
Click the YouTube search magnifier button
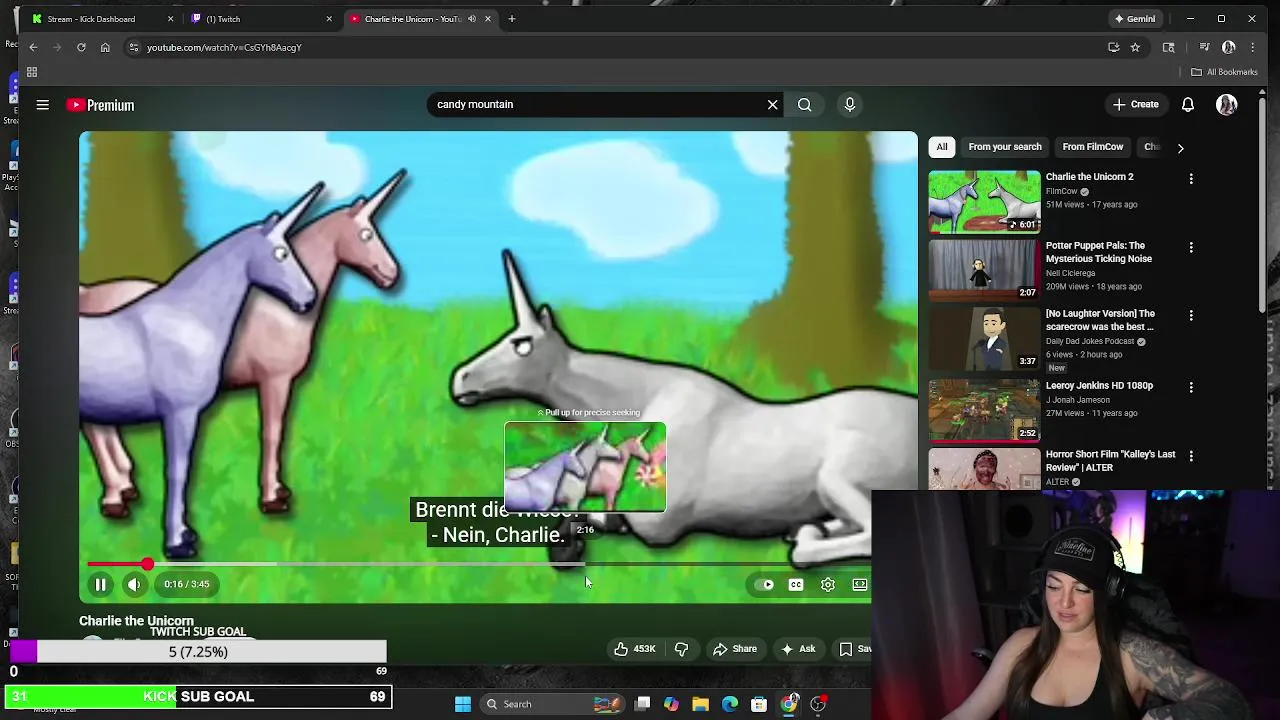point(805,104)
